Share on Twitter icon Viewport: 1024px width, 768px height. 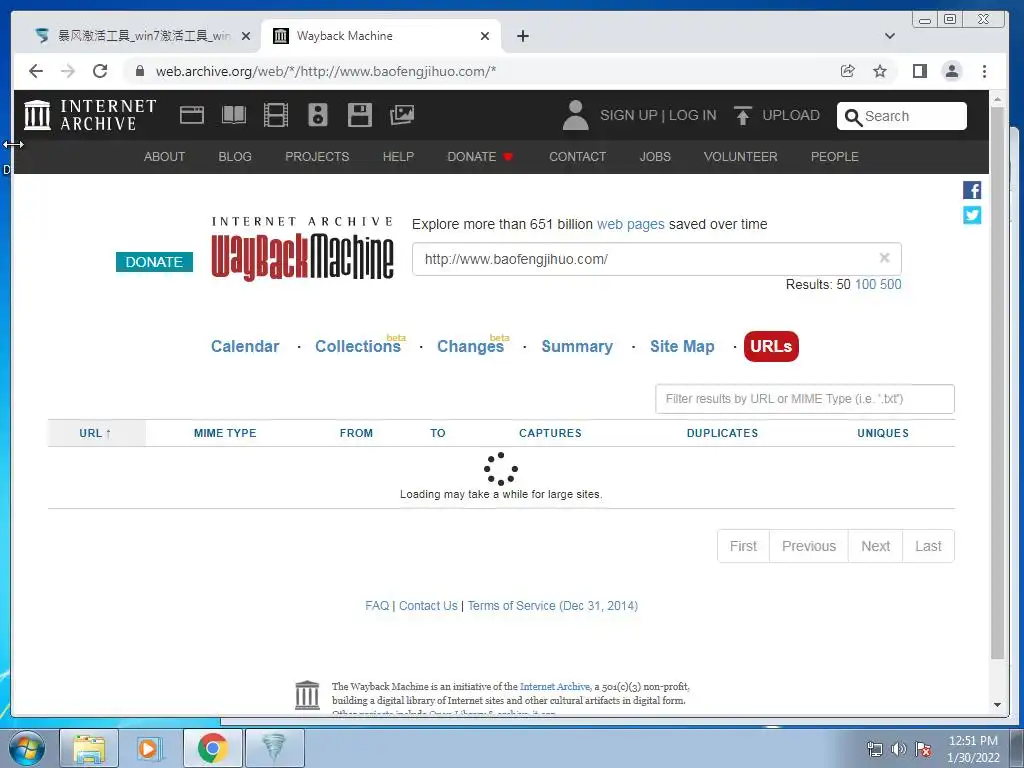click(x=972, y=215)
